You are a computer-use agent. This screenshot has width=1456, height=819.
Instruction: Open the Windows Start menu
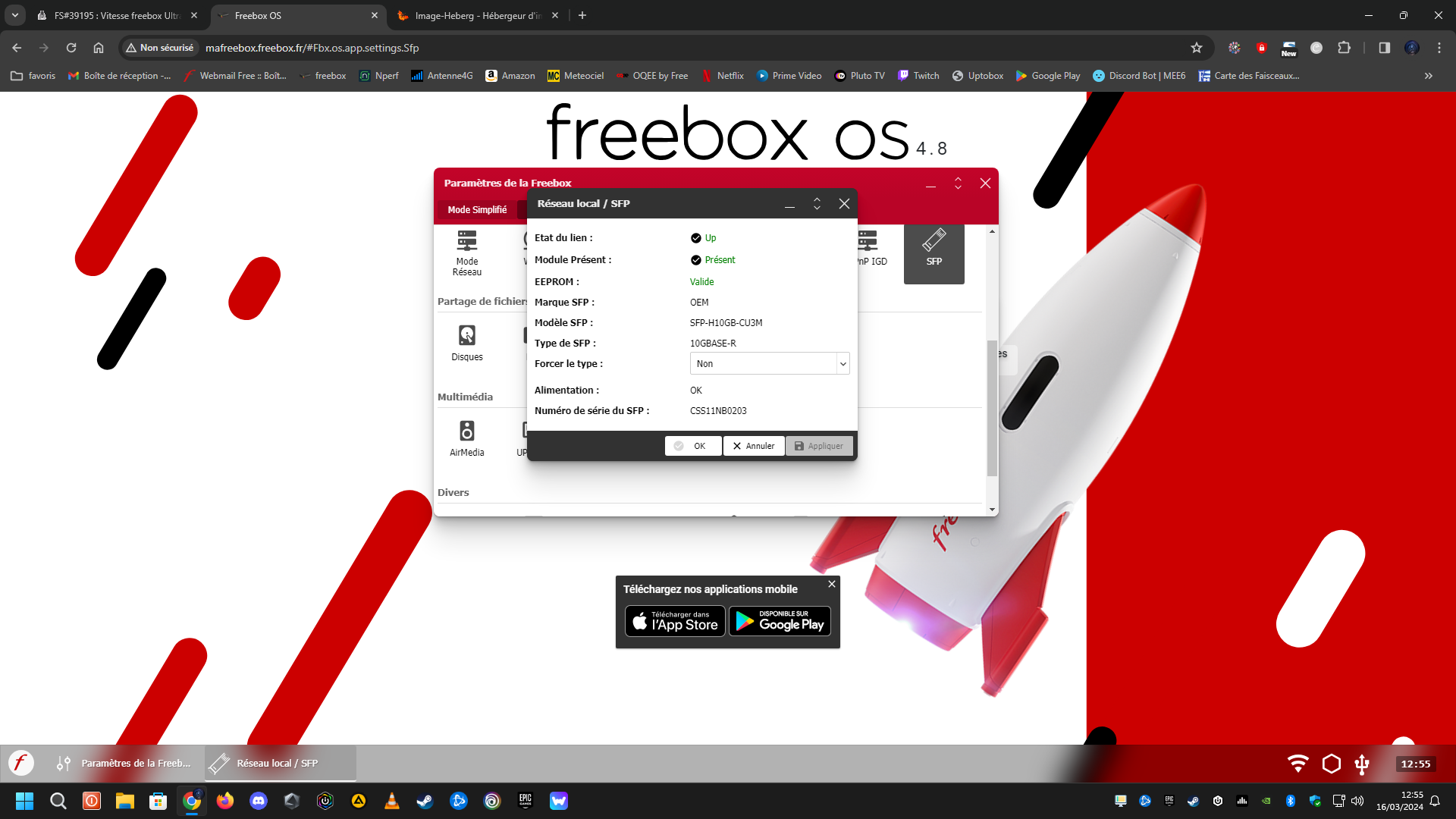click(24, 801)
